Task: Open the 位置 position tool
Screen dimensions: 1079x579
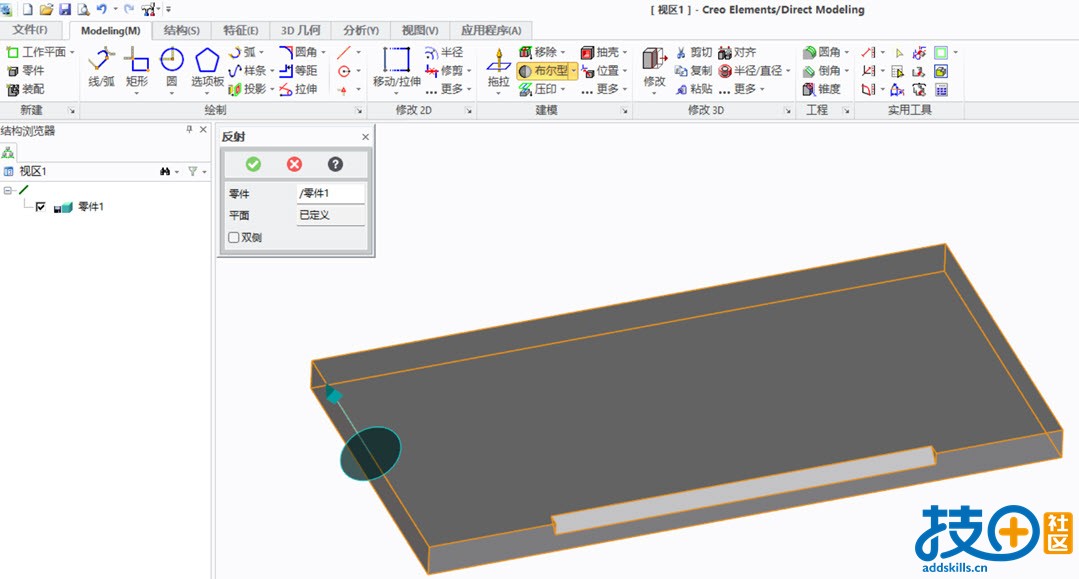Action: pos(599,70)
